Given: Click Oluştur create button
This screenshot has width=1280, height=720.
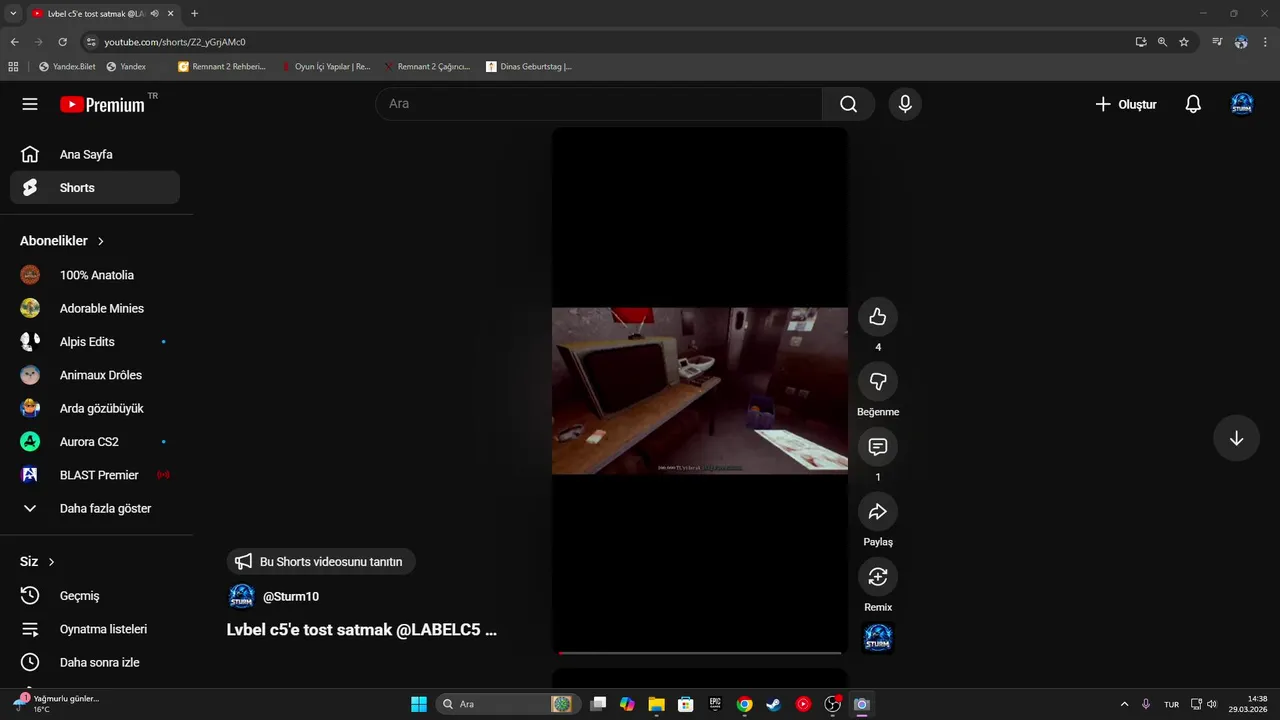Looking at the screenshot, I should click(1126, 104).
